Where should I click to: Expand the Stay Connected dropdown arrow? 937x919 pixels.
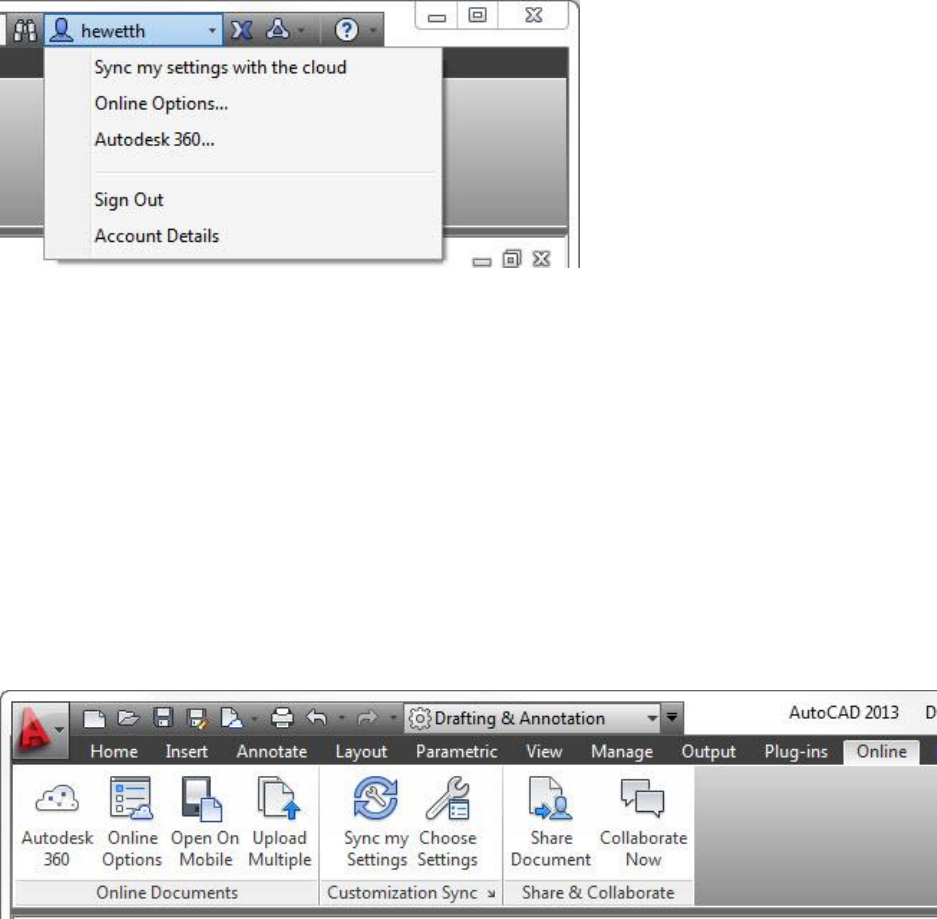point(301,30)
